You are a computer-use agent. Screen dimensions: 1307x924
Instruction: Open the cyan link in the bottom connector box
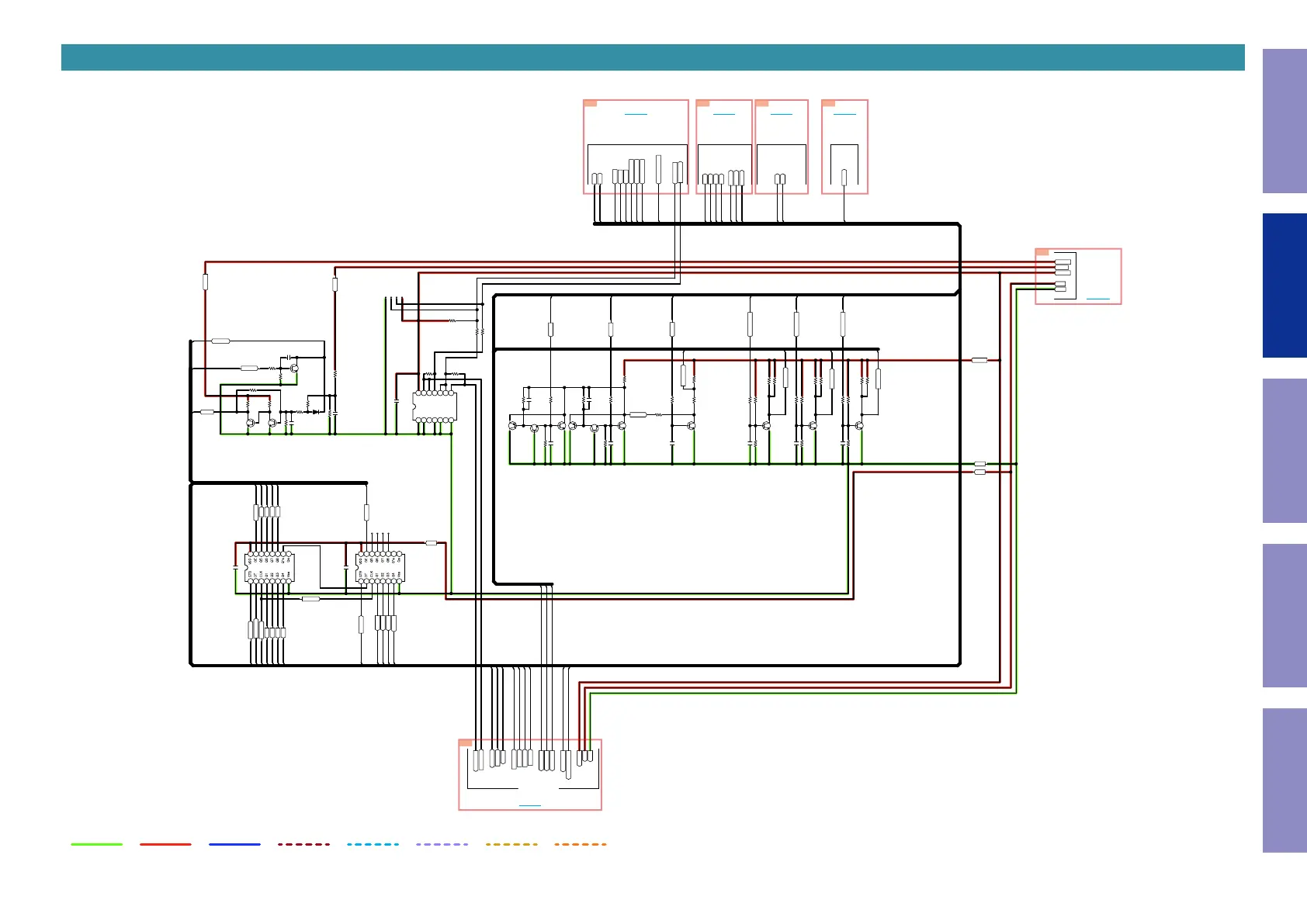[530, 805]
